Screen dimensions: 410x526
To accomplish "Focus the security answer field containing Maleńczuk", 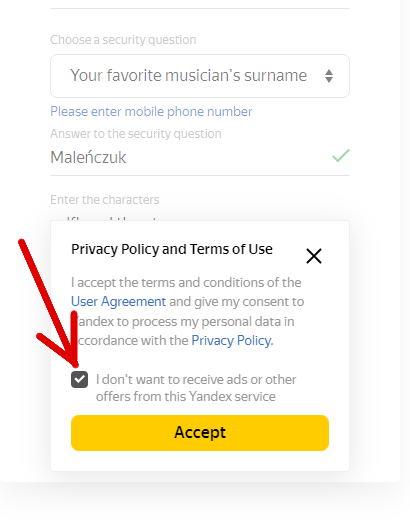I will click(200, 157).
